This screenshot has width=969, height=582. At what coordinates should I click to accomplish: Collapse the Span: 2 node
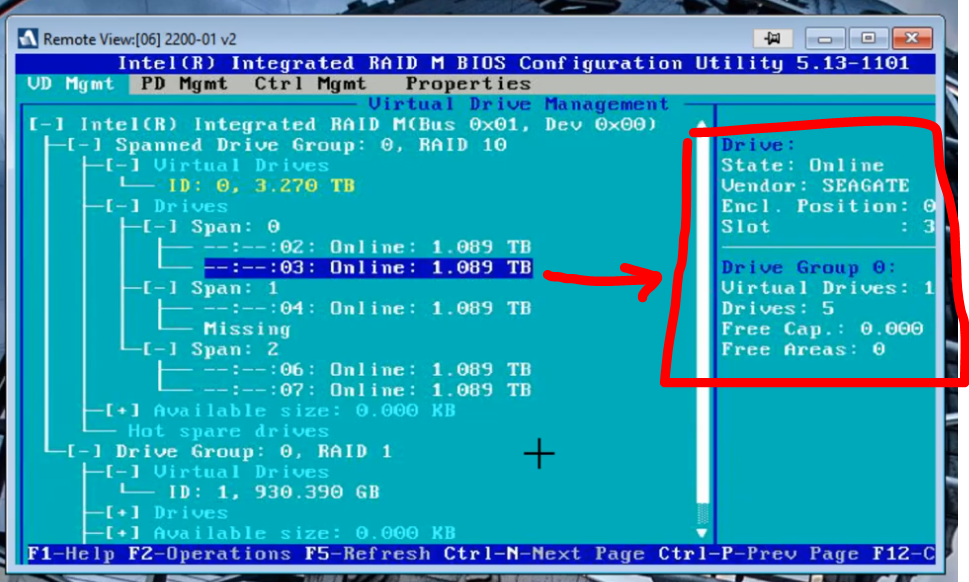tap(160, 349)
